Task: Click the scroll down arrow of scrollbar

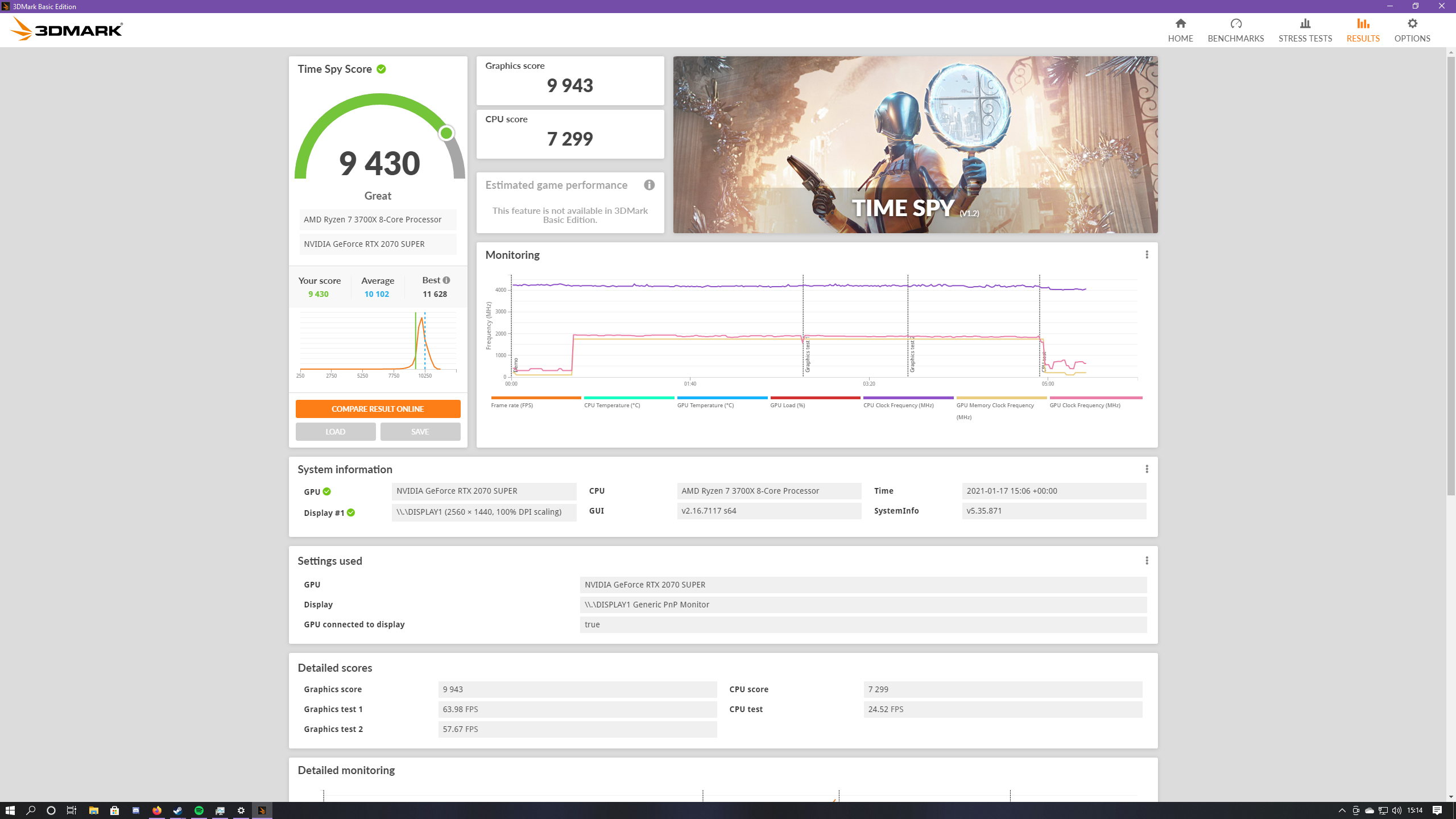Action: (1451, 797)
